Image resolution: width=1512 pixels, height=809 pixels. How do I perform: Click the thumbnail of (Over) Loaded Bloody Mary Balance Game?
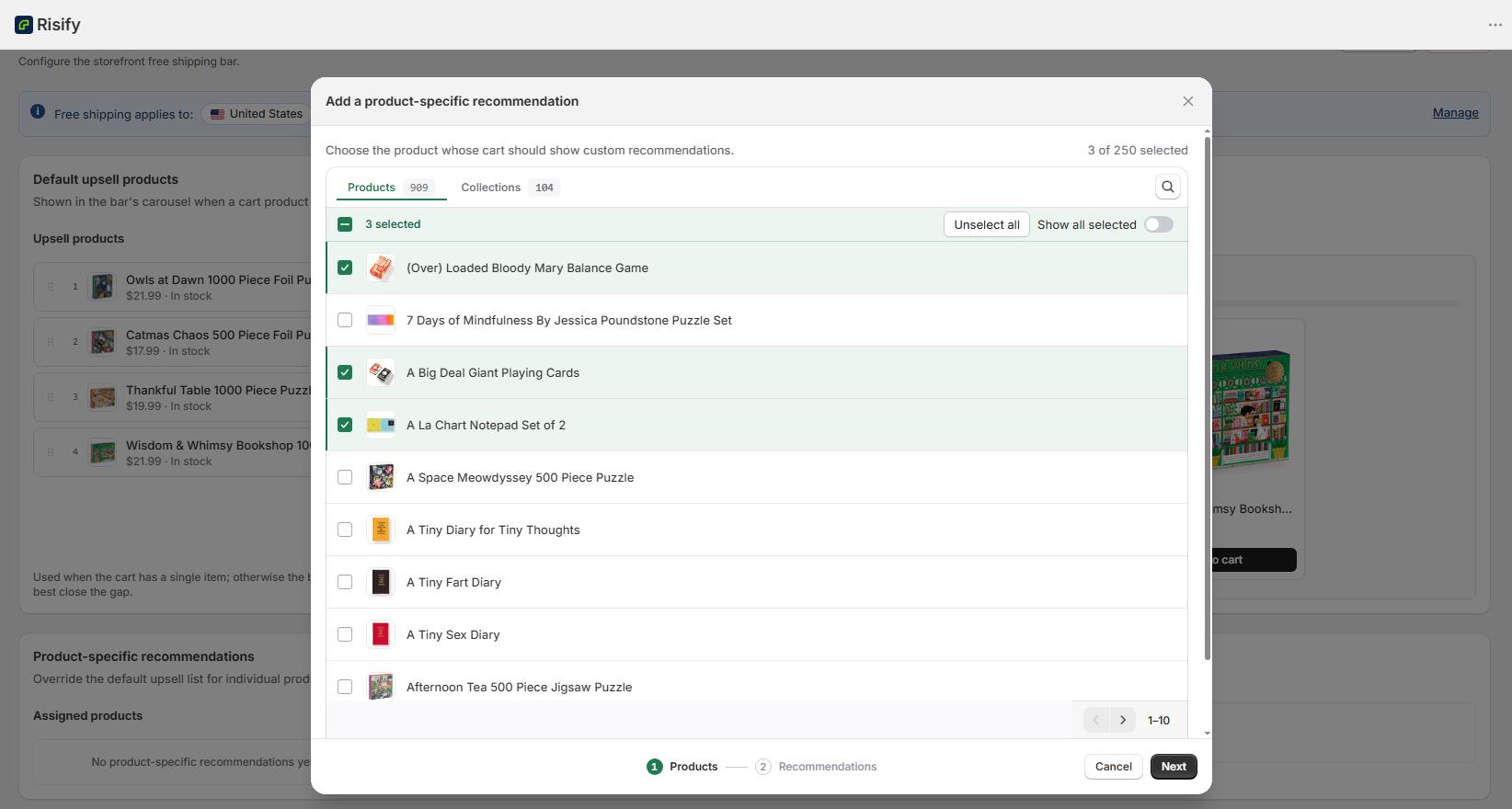tap(381, 268)
